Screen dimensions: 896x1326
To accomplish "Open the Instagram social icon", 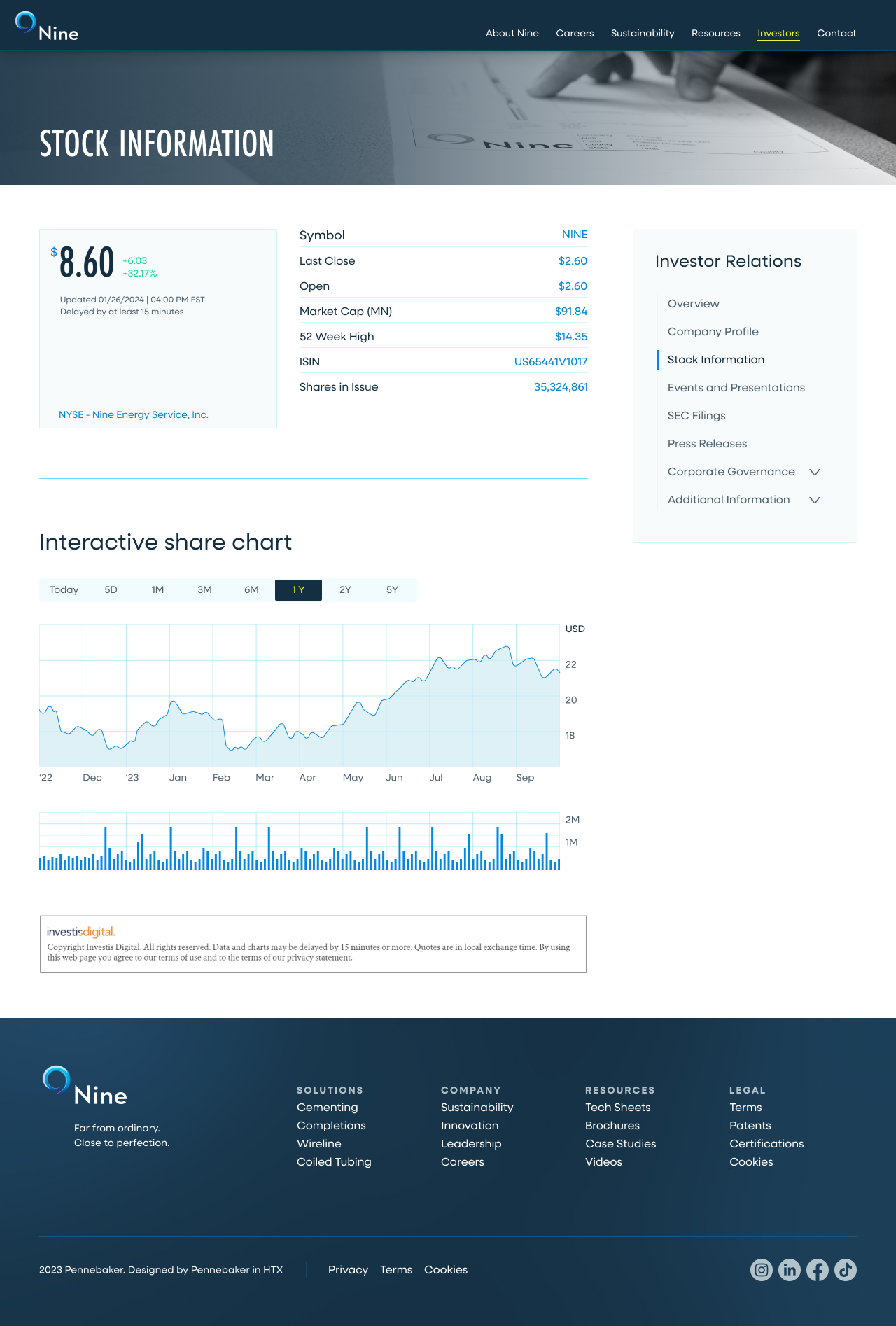I will pos(762,1270).
